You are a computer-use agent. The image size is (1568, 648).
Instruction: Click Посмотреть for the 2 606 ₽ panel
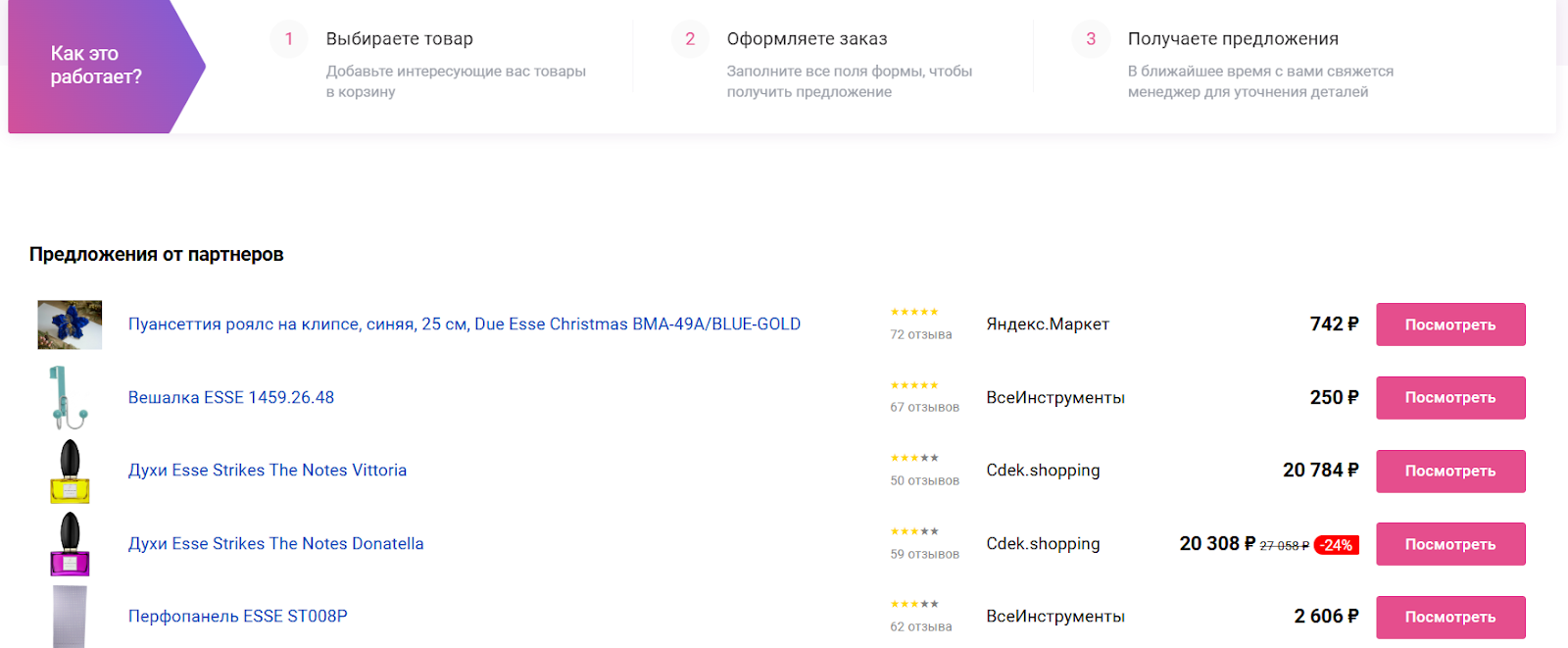[1450, 617]
